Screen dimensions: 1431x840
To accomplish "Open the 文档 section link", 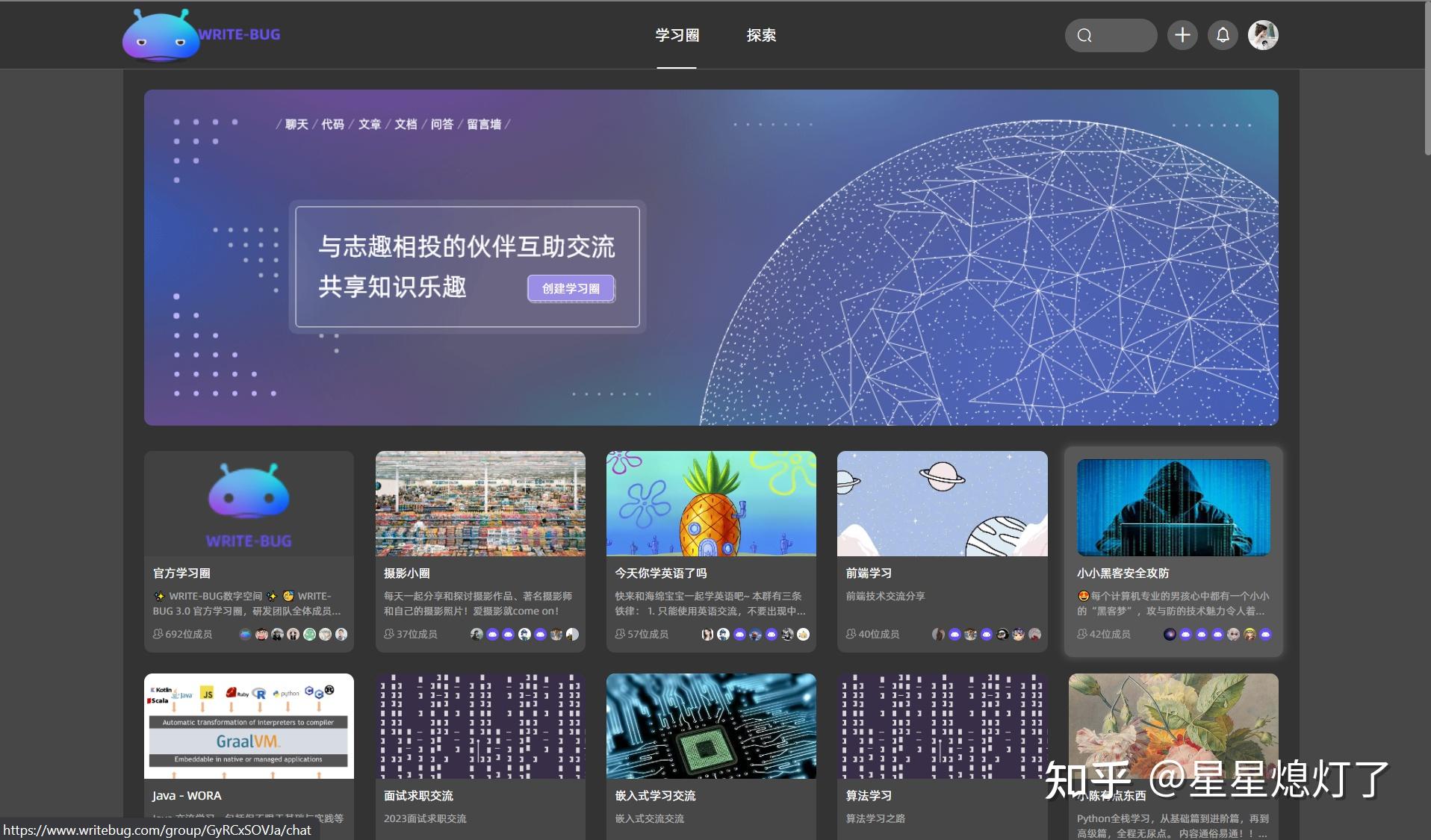I will tap(406, 125).
